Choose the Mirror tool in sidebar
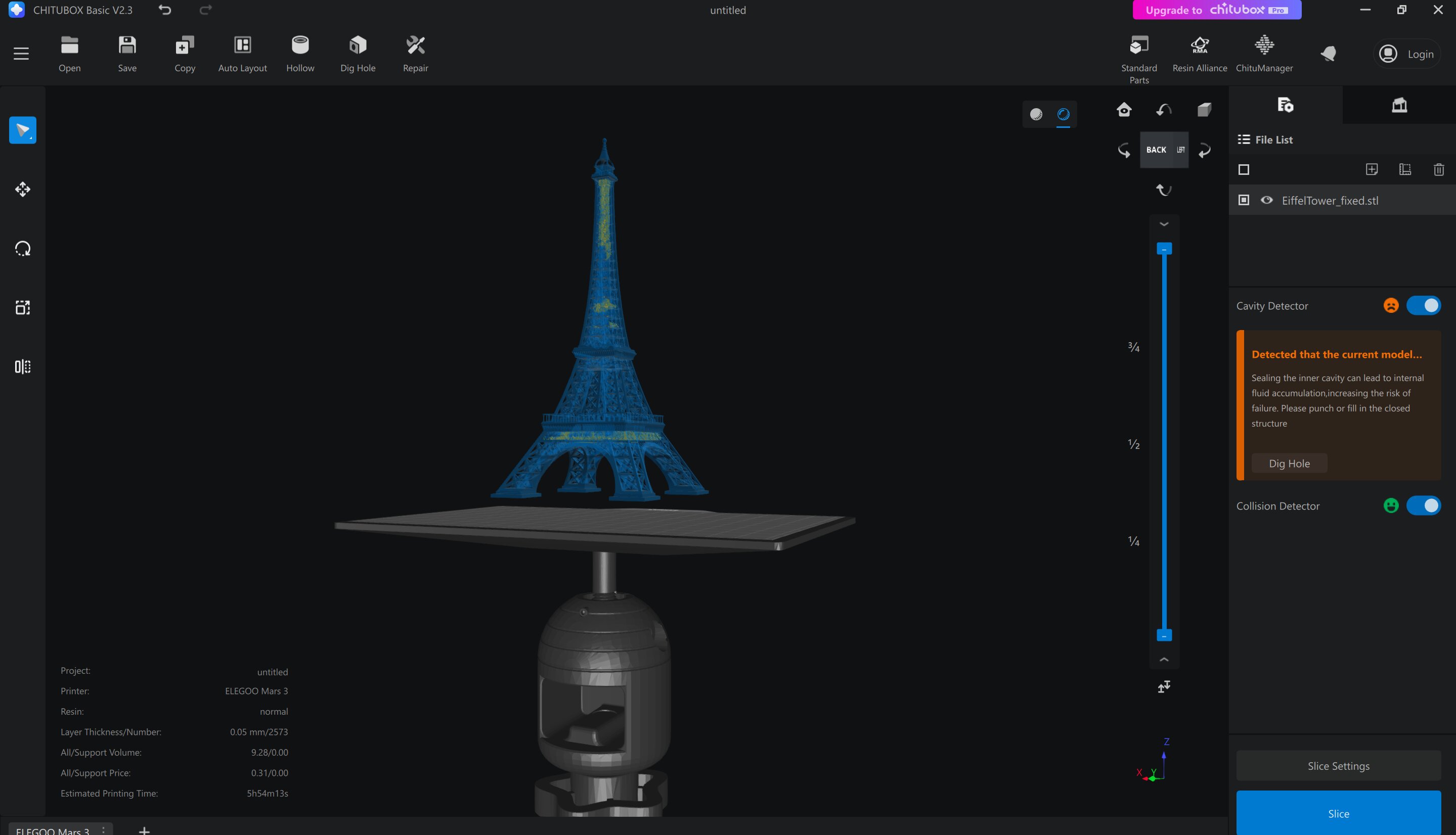 pos(22,366)
